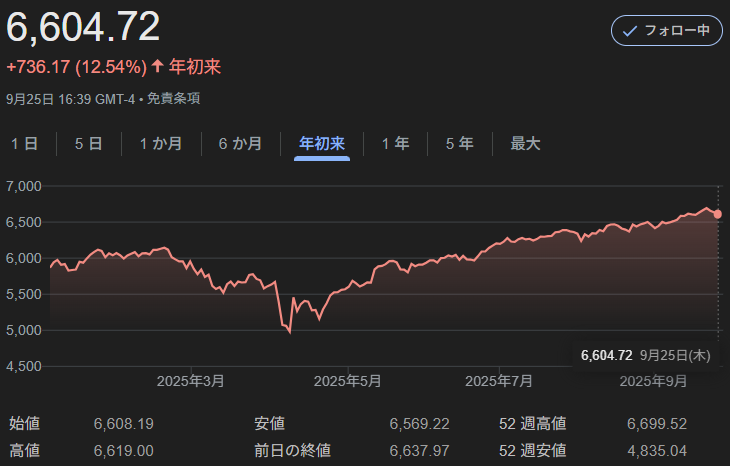Click the 6,604.72 tooltip on the chart
Screen dimensions: 730x466
click(x=644, y=355)
